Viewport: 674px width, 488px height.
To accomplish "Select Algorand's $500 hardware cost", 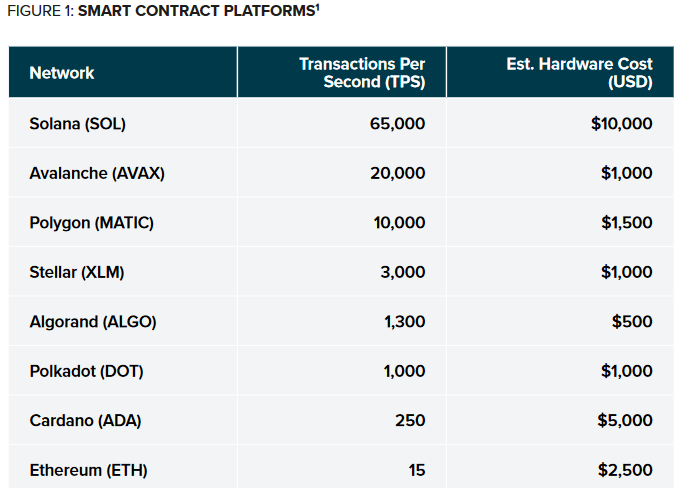I will [633, 322].
